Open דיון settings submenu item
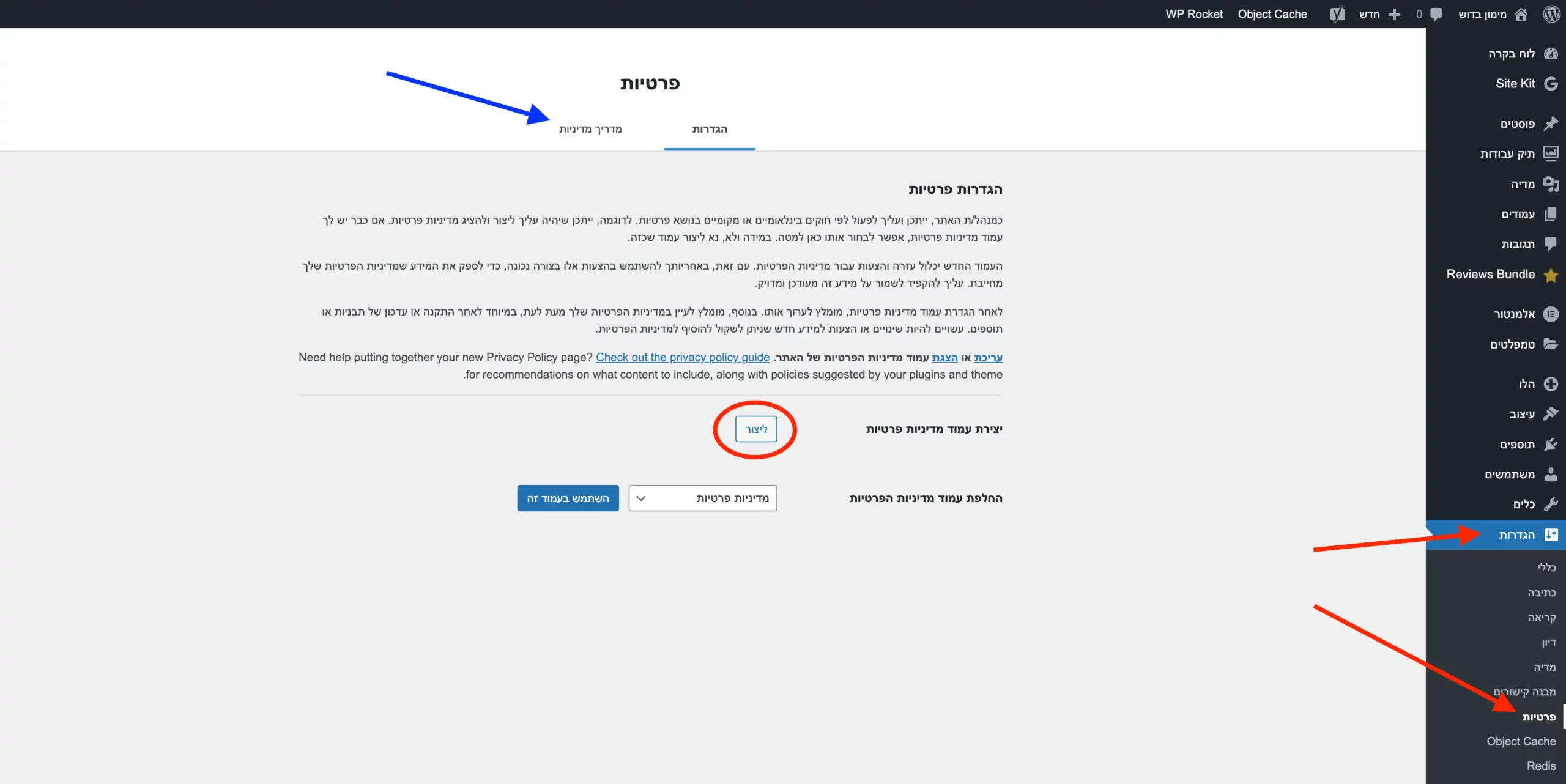Screen dimensions: 1566x784 point(1549,642)
